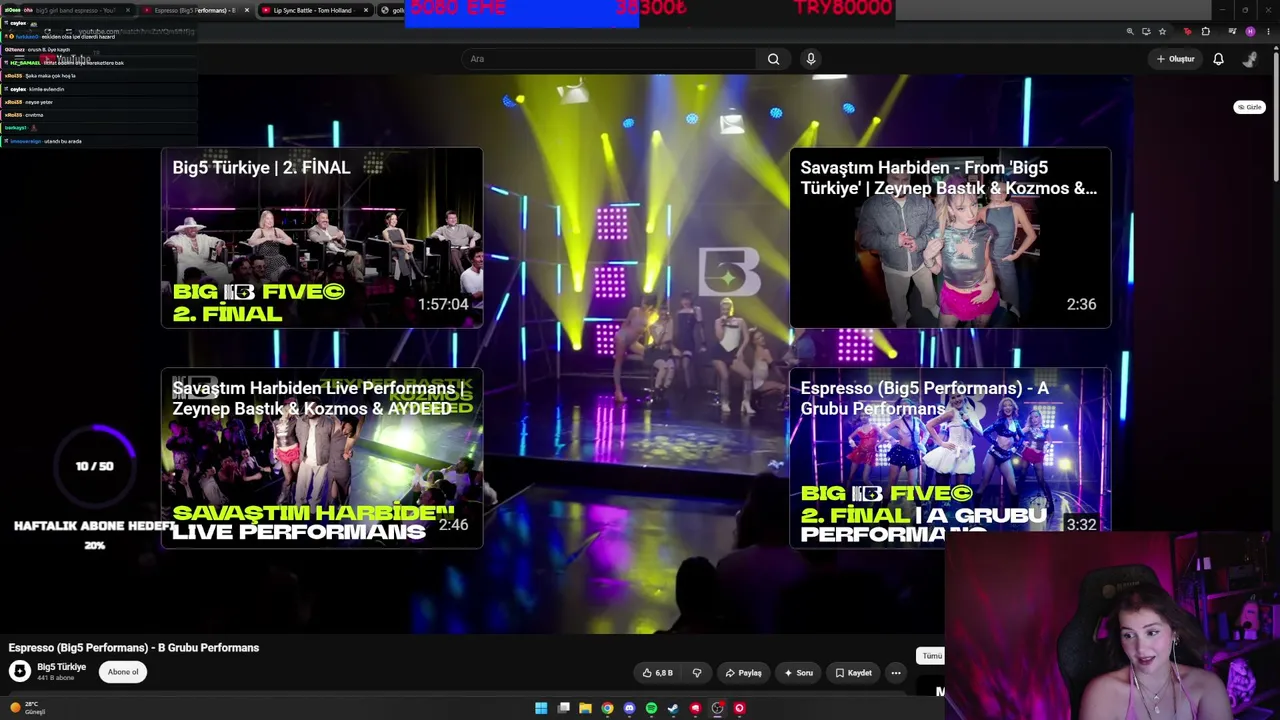The image size is (1280, 720).
Task: Open YouTube notifications bell
Action: click(x=1218, y=59)
